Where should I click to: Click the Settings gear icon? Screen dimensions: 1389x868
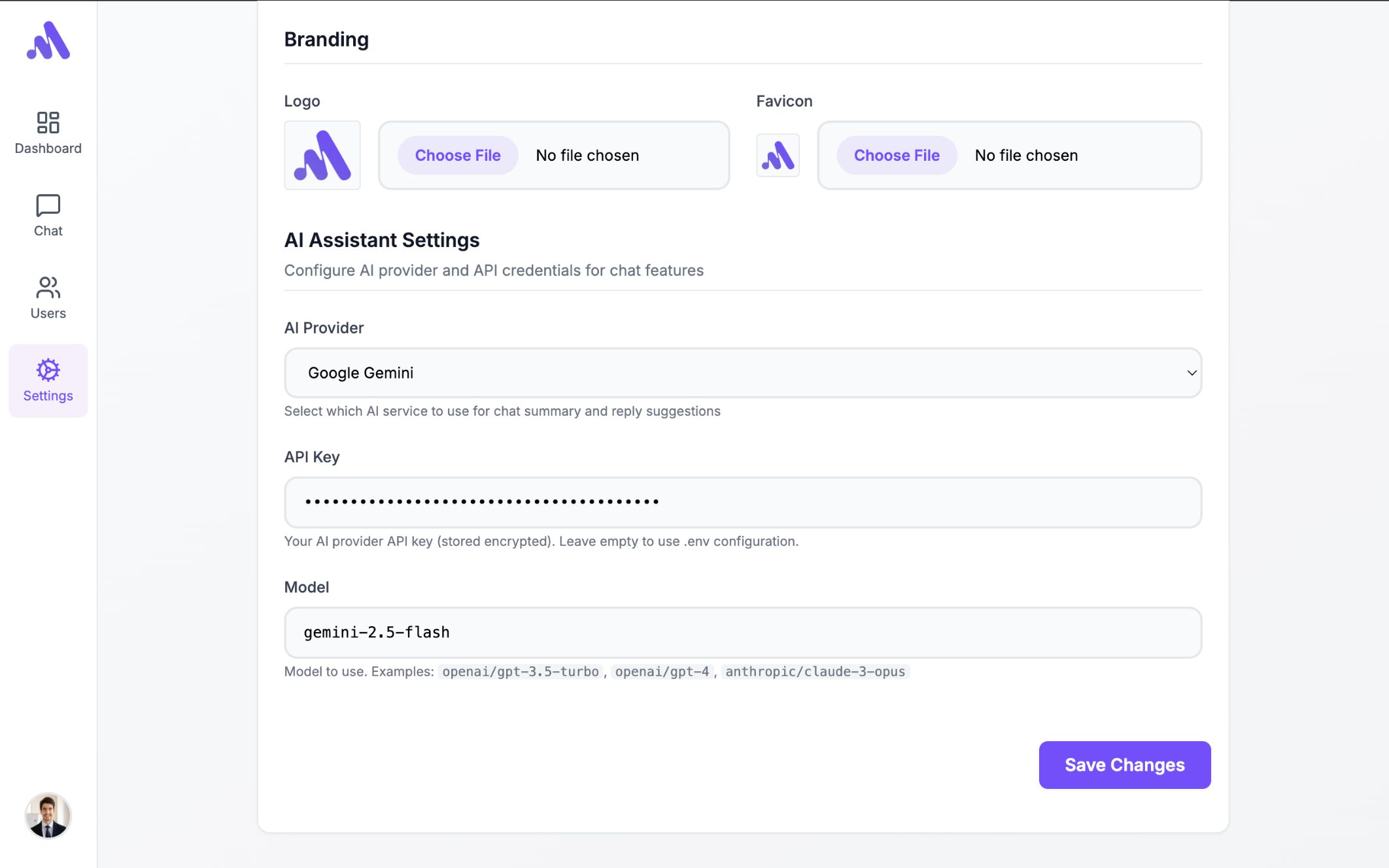[48, 370]
